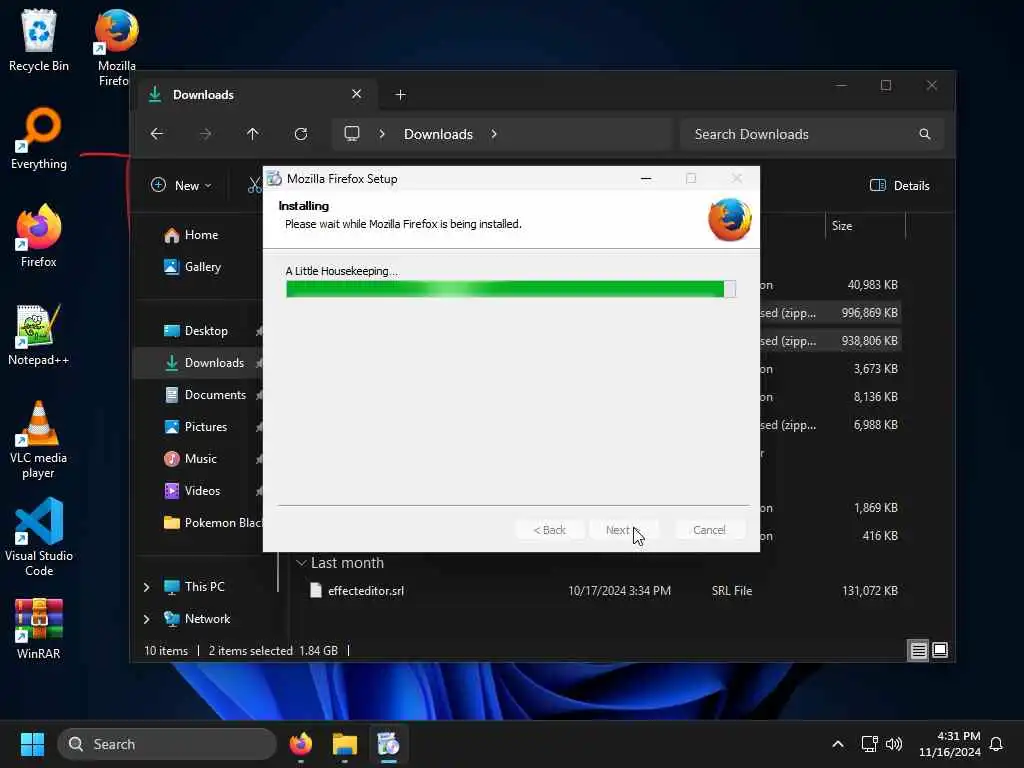This screenshot has height=768, width=1024.
Task: Expand the Network tree node
Action: (146, 619)
